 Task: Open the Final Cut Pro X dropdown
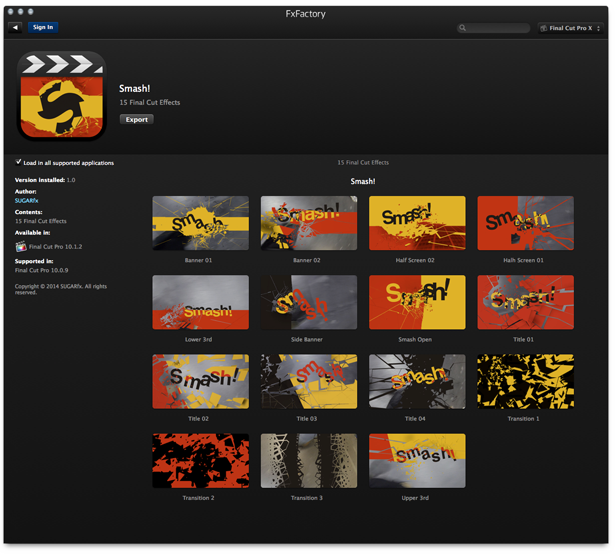[570, 28]
